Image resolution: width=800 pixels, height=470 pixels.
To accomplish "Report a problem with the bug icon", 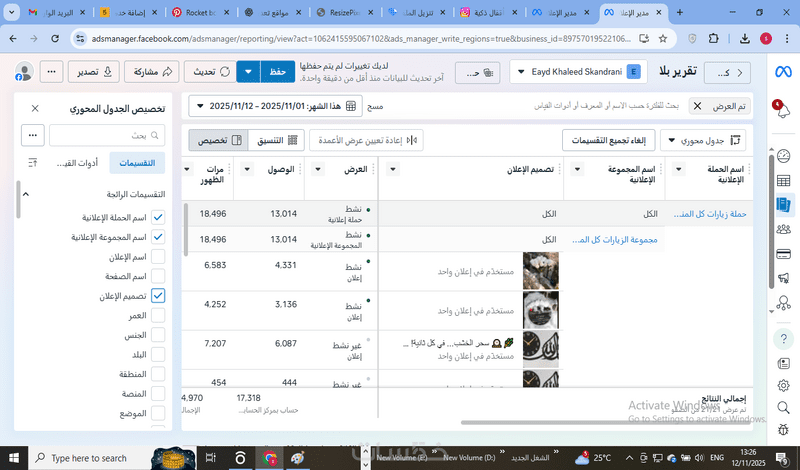I will (x=783, y=429).
